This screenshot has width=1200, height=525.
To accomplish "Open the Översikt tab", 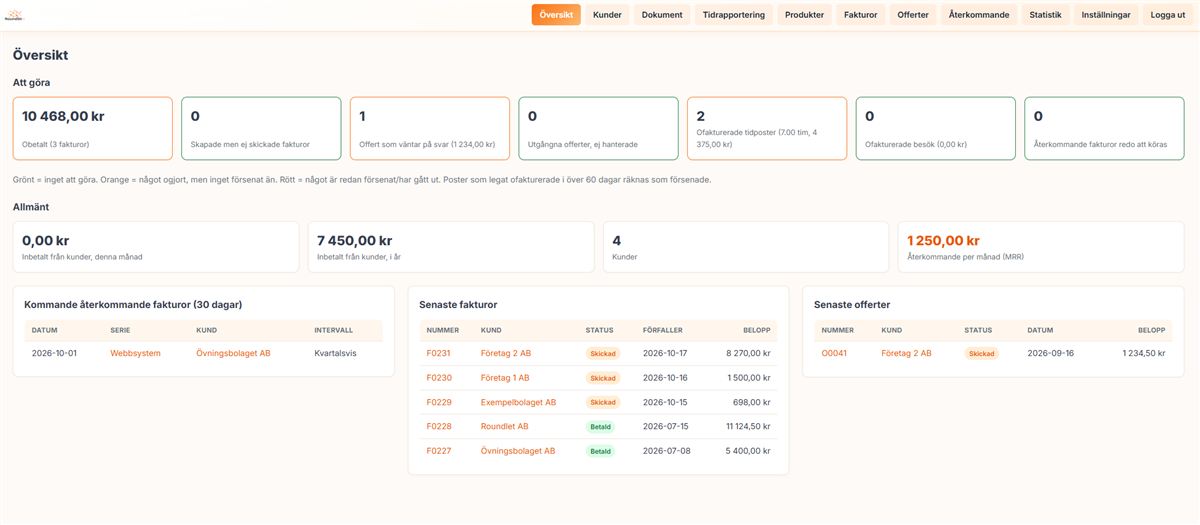I will pos(556,15).
